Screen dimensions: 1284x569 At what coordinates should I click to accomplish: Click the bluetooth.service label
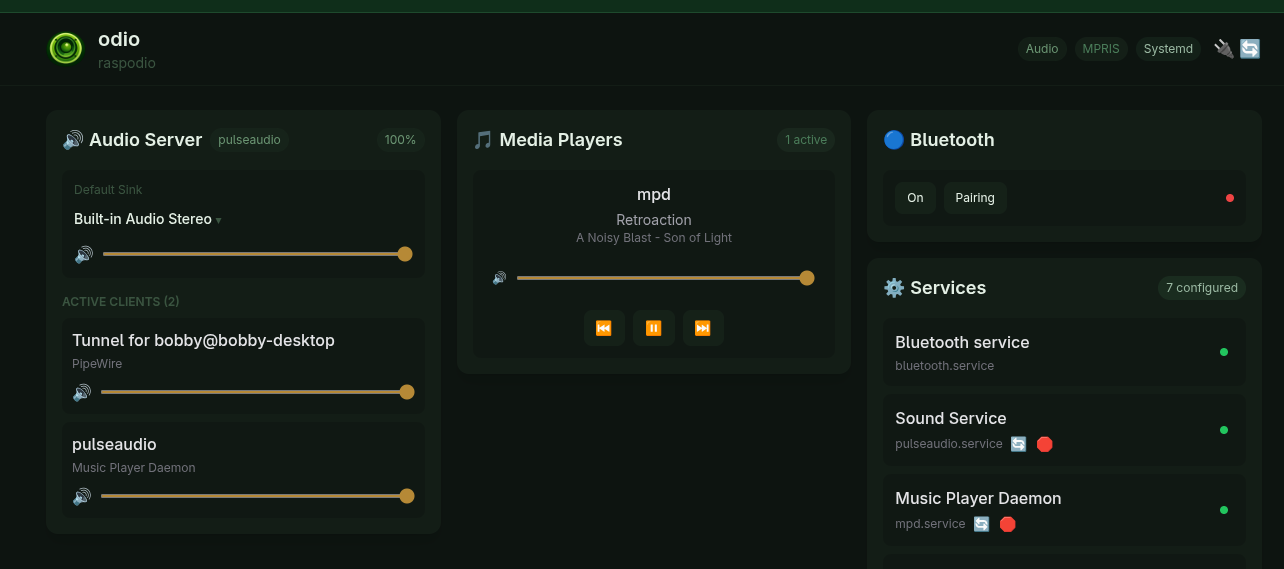(x=945, y=366)
